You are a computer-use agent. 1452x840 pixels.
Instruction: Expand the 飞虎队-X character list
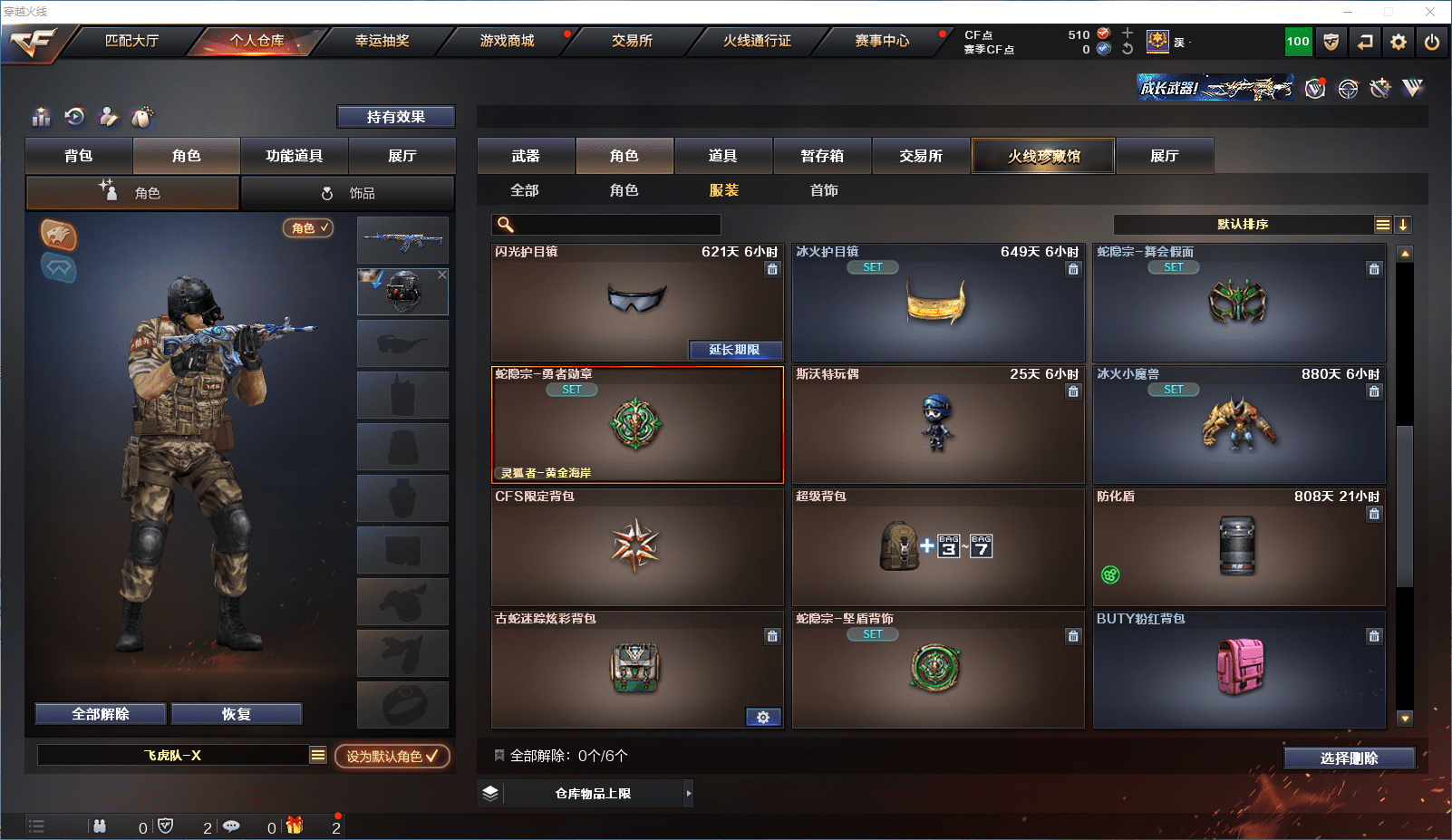[x=318, y=755]
